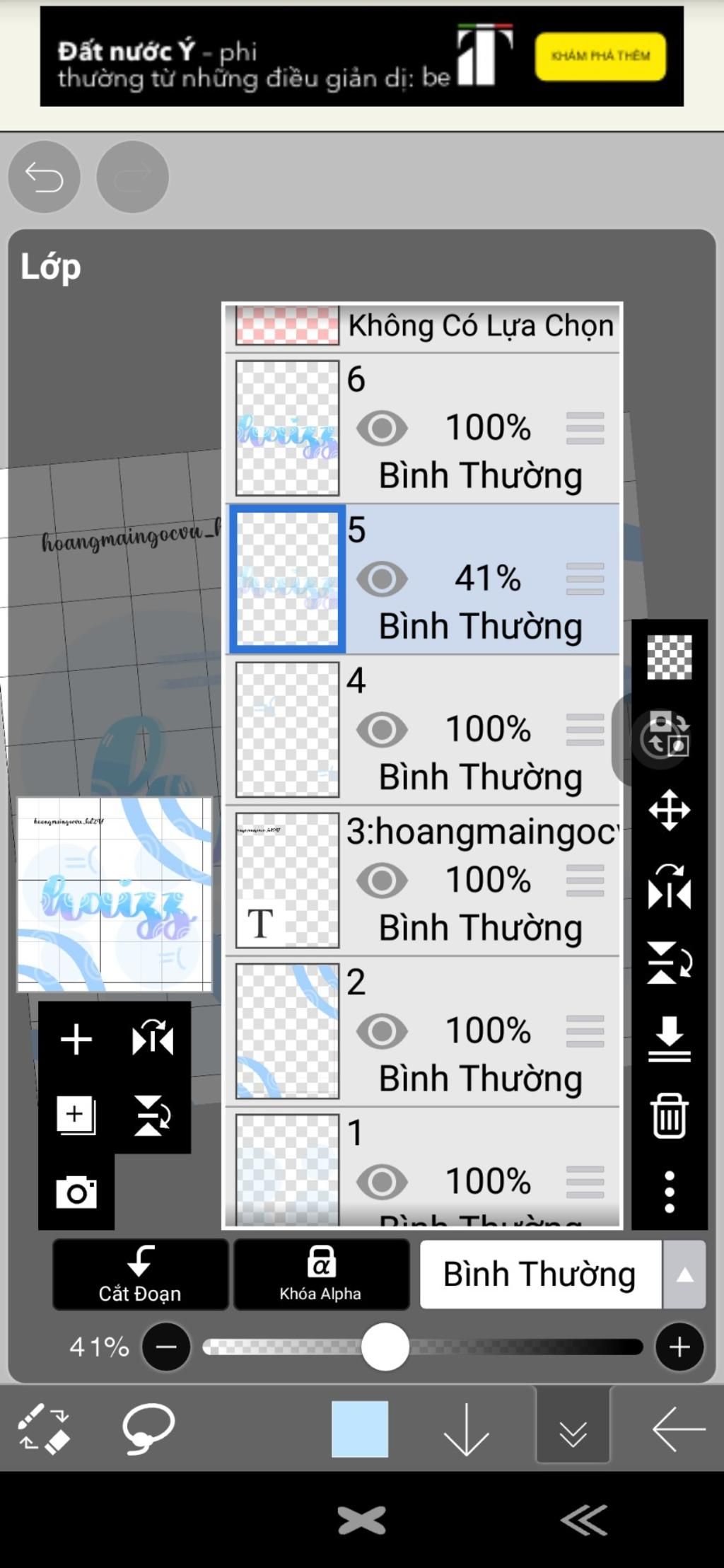Tap the double left chevron navigation button

pyautogui.click(x=584, y=1520)
